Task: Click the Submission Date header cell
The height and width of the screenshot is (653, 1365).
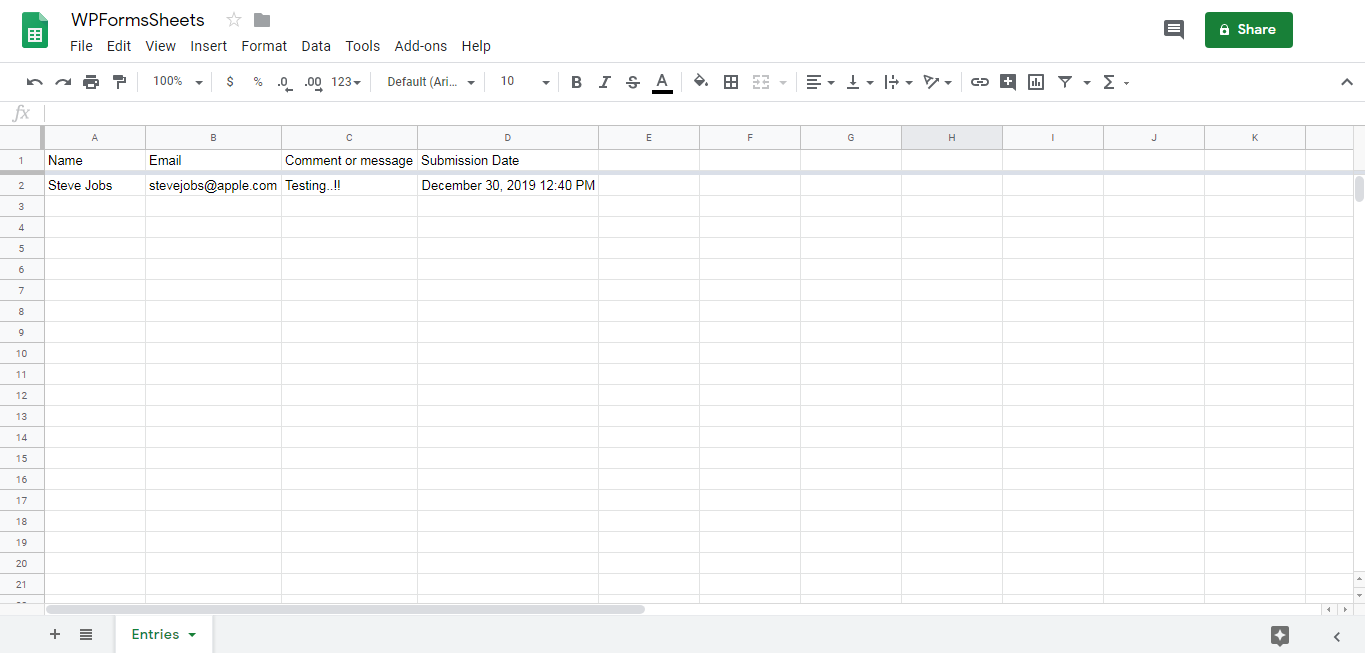Action: [x=508, y=160]
